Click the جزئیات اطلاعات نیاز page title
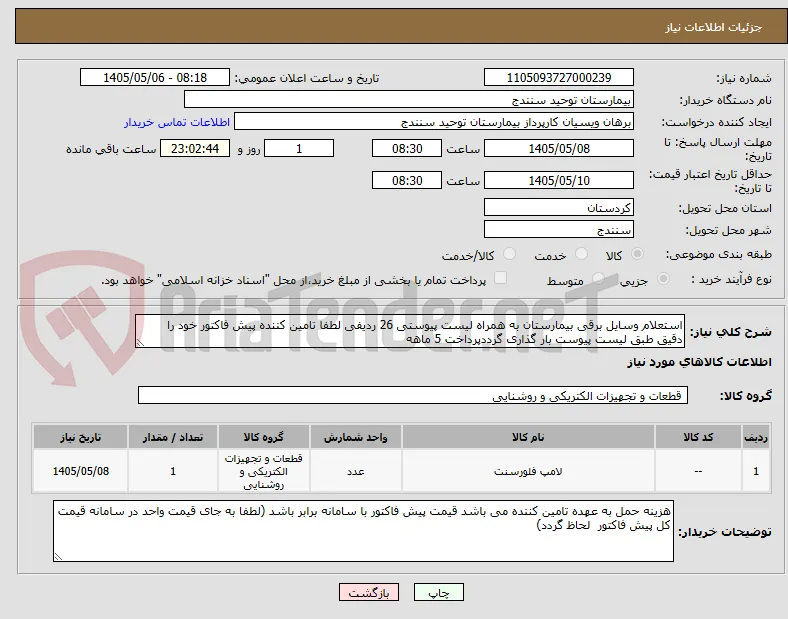Viewport: 788px width, 619px height. (x=714, y=27)
